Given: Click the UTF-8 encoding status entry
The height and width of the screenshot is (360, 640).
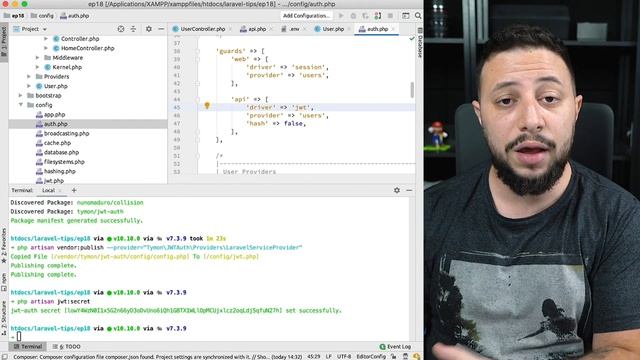Looking at the screenshot, I should coord(344,356).
